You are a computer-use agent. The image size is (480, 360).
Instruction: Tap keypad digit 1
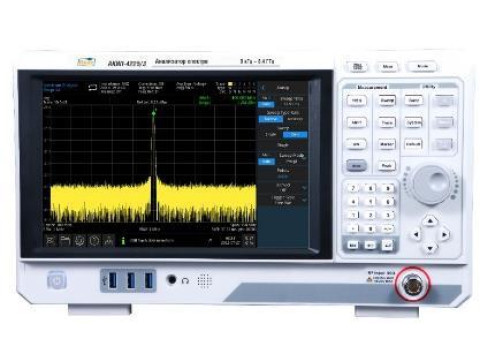353,215
